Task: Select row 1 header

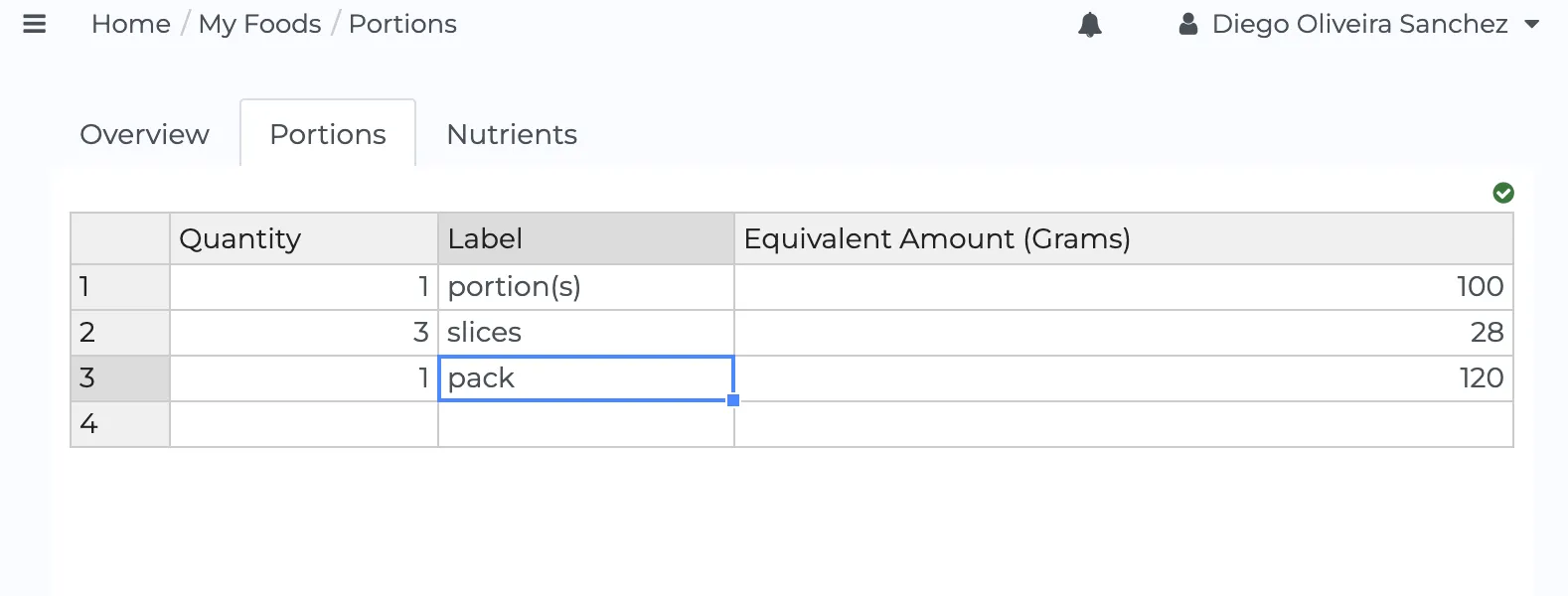Action: [x=120, y=287]
